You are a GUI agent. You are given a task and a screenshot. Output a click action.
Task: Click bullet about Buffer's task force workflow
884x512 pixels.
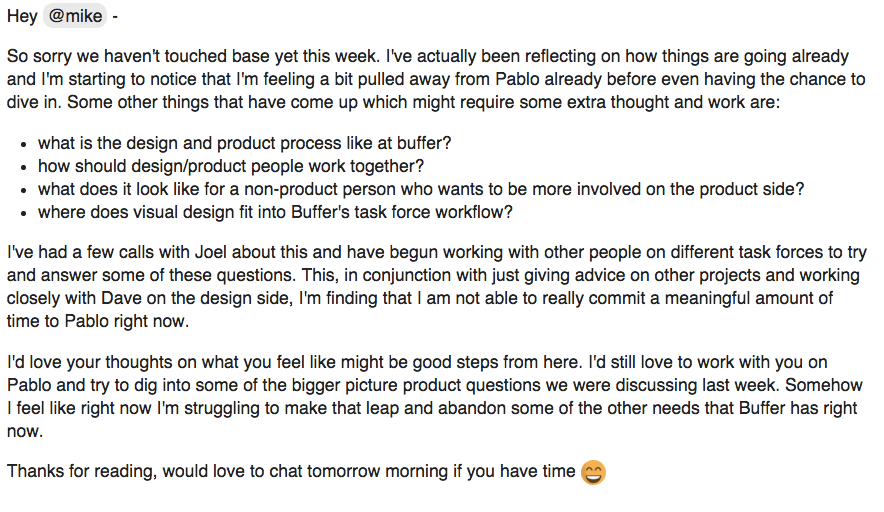275,212
